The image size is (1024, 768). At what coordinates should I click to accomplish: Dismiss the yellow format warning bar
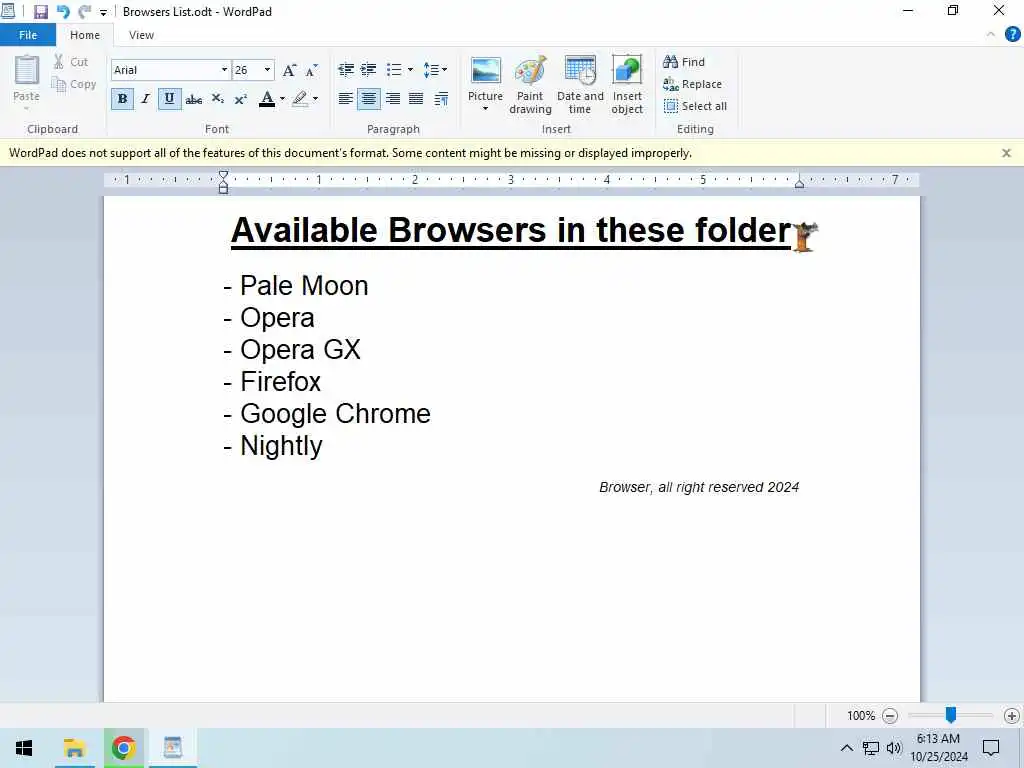point(1006,153)
